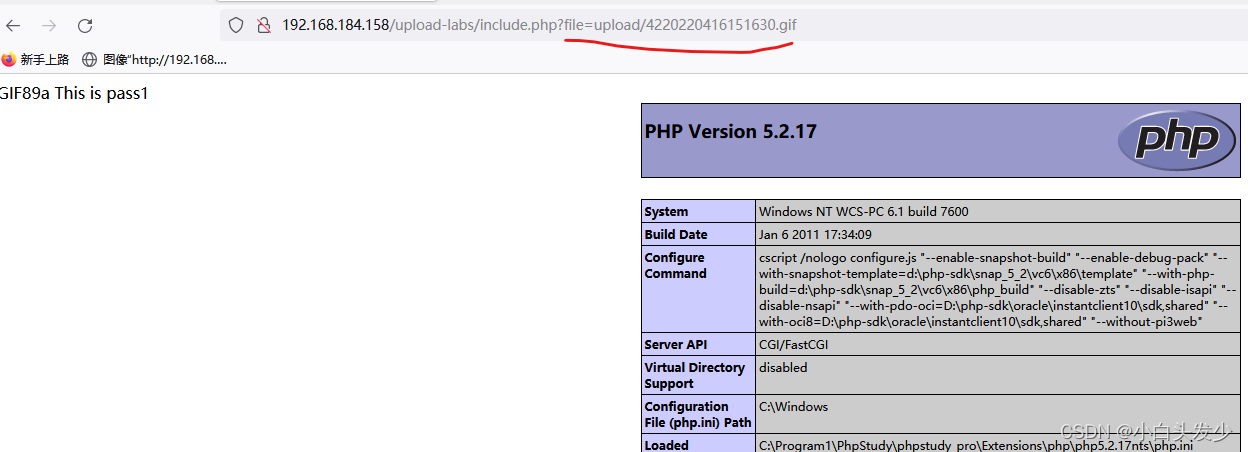Click the System row label

click(667, 211)
